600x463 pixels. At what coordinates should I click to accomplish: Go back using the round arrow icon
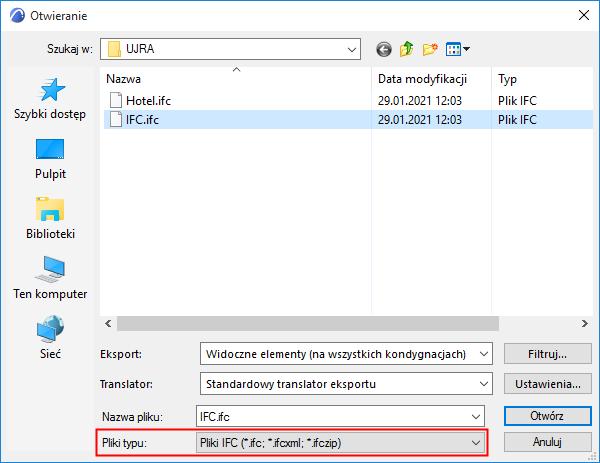coord(384,49)
